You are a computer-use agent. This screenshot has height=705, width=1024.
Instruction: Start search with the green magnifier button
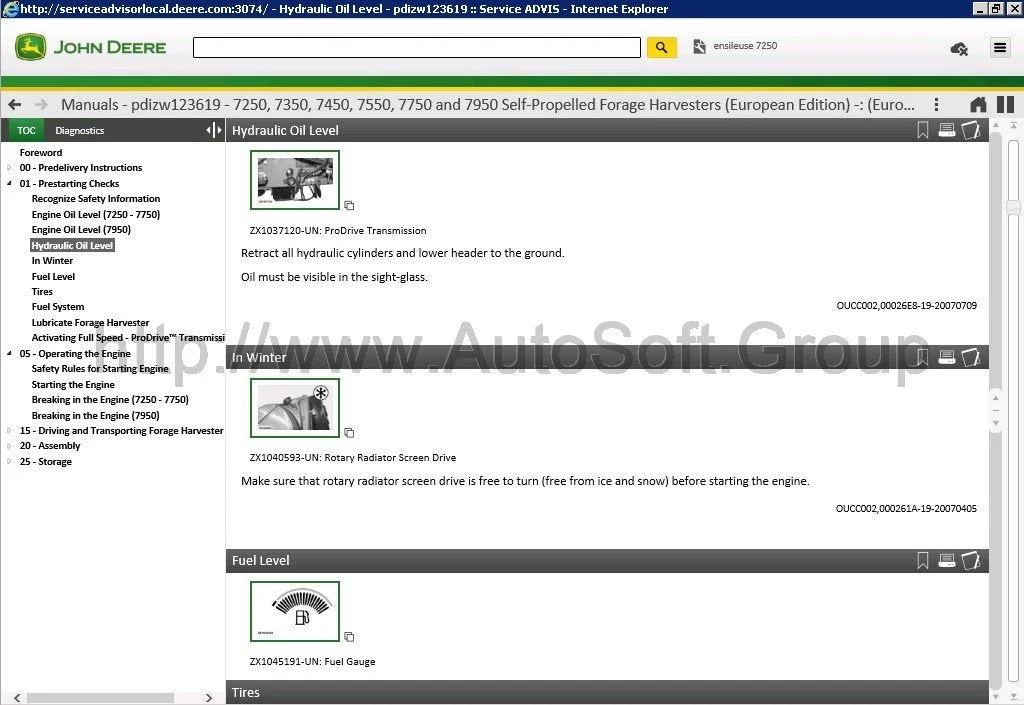click(660, 46)
